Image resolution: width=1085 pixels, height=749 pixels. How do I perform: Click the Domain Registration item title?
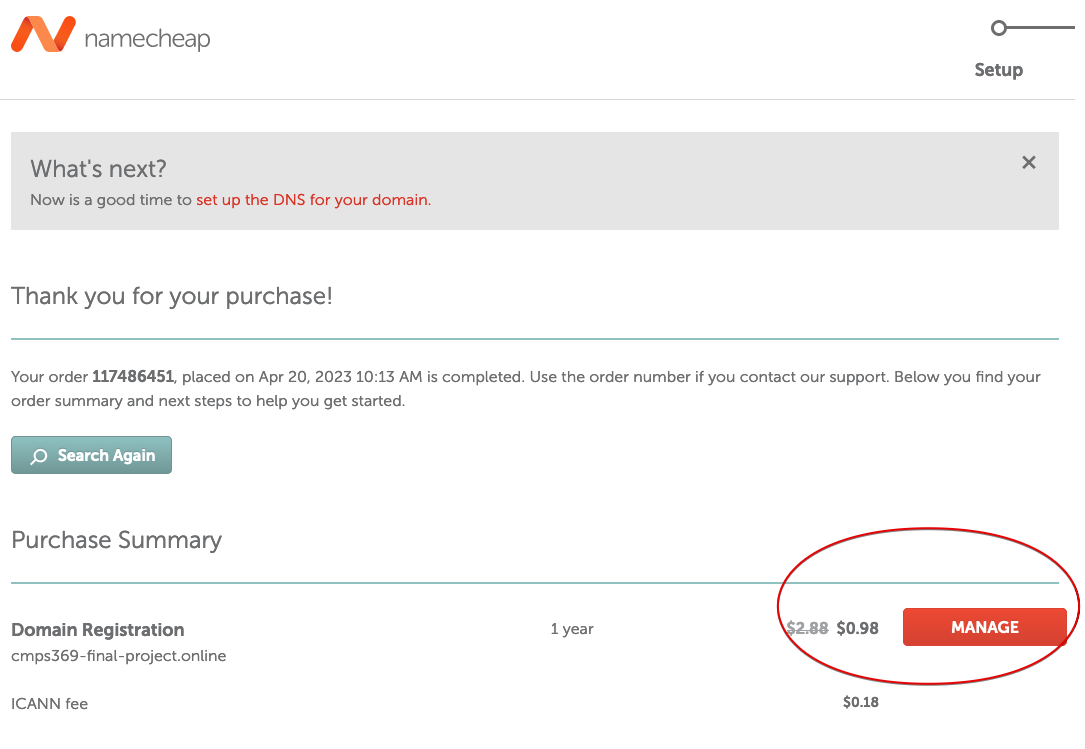[x=98, y=630]
